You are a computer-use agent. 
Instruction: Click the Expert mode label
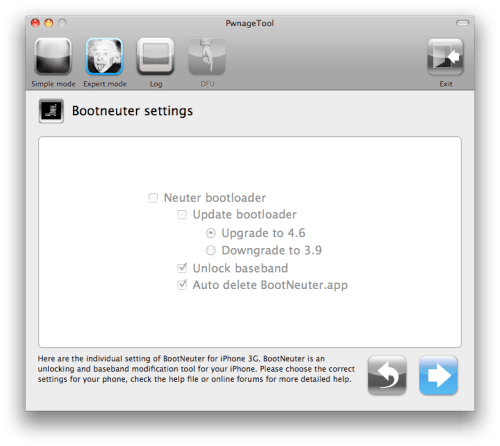pyautogui.click(x=105, y=84)
